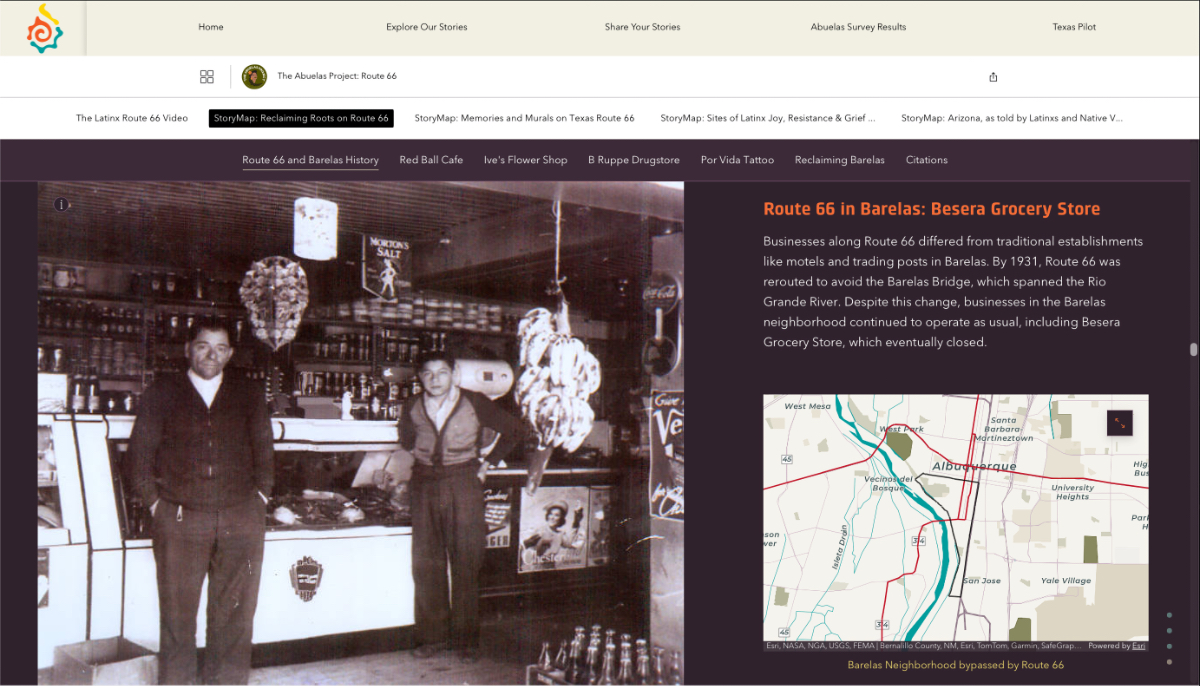Expand the map to fullscreen with arrows icon
The height and width of the screenshot is (686, 1200).
pos(1122,423)
